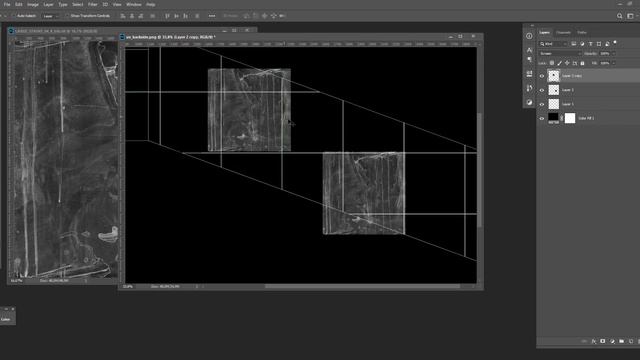Toggle lock all padlock icon
The image size is (640, 360).
(582, 63)
